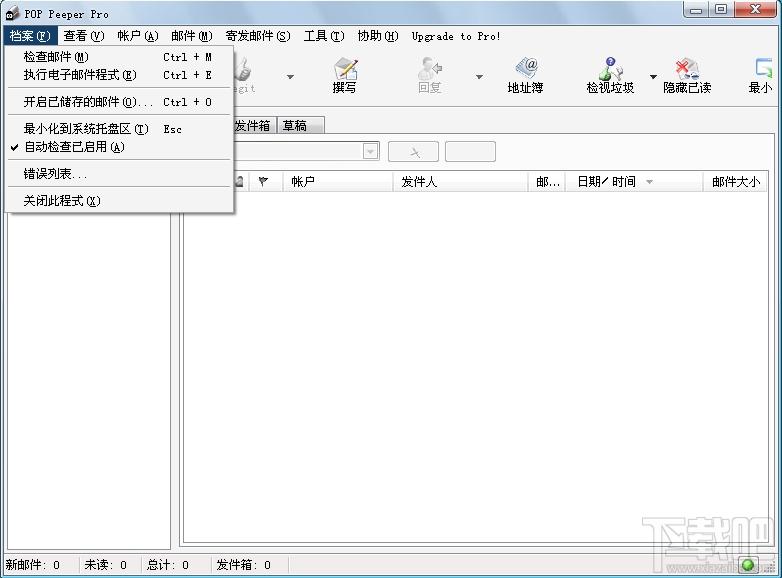782x578 pixels.
Task: Sort by the 帐户 column header
Action: (x=338, y=182)
